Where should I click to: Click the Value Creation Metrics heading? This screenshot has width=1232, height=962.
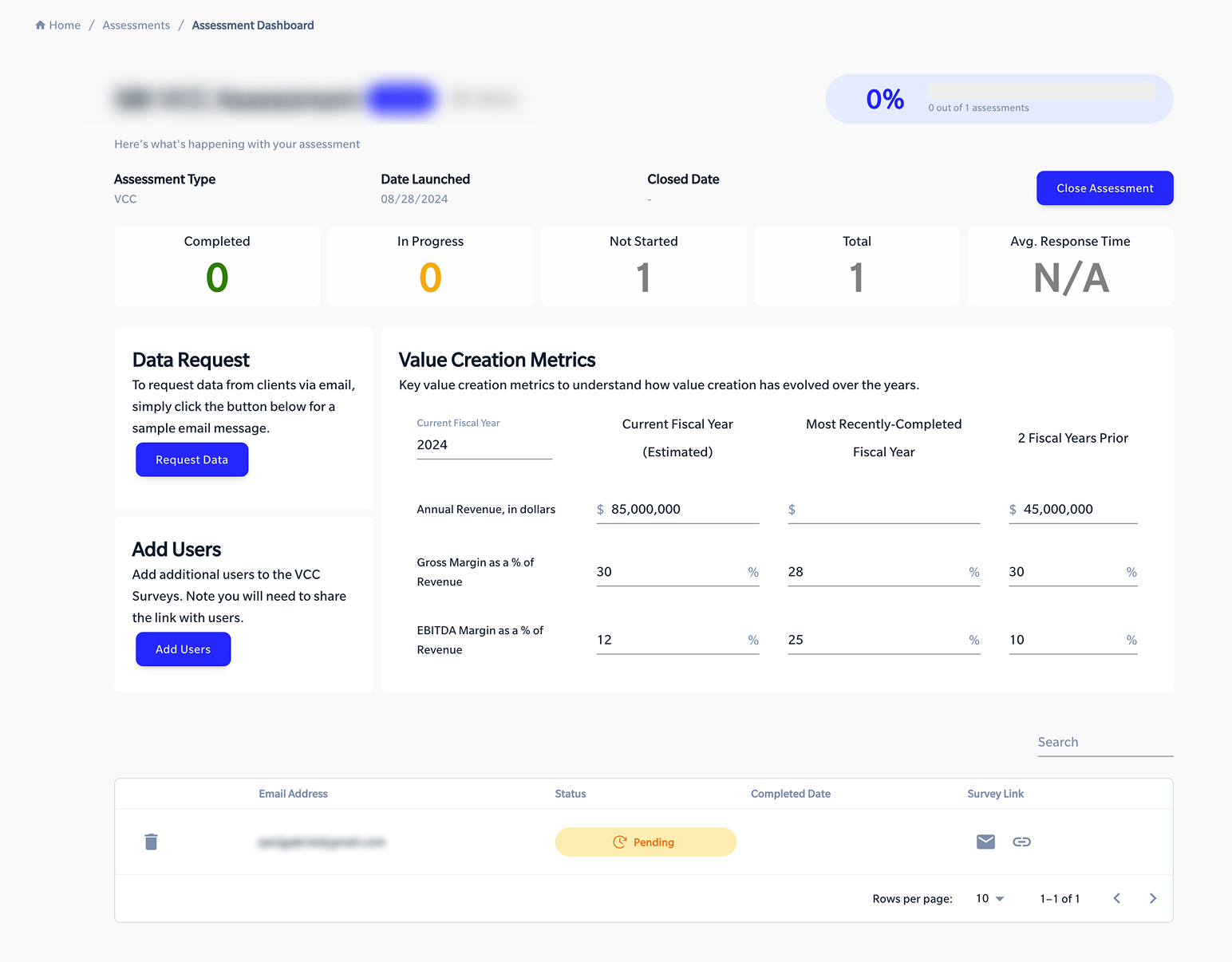point(497,360)
